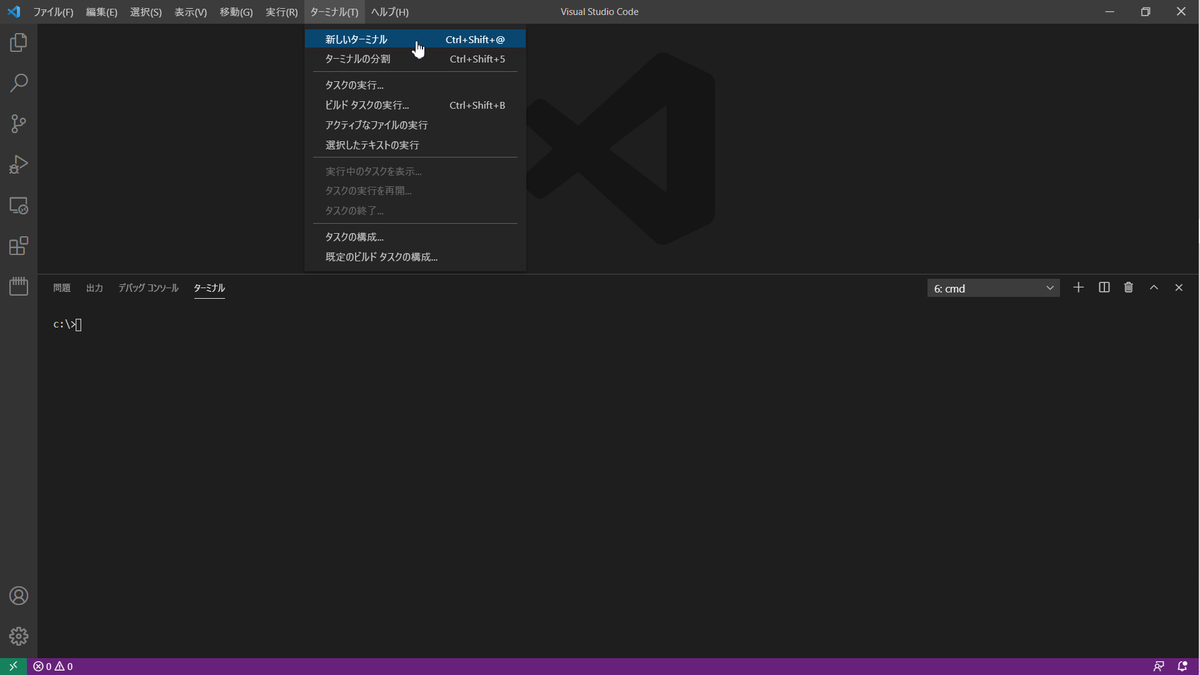Open the Search view icon
The width and height of the screenshot is (1200, 675).
point(18,83)
